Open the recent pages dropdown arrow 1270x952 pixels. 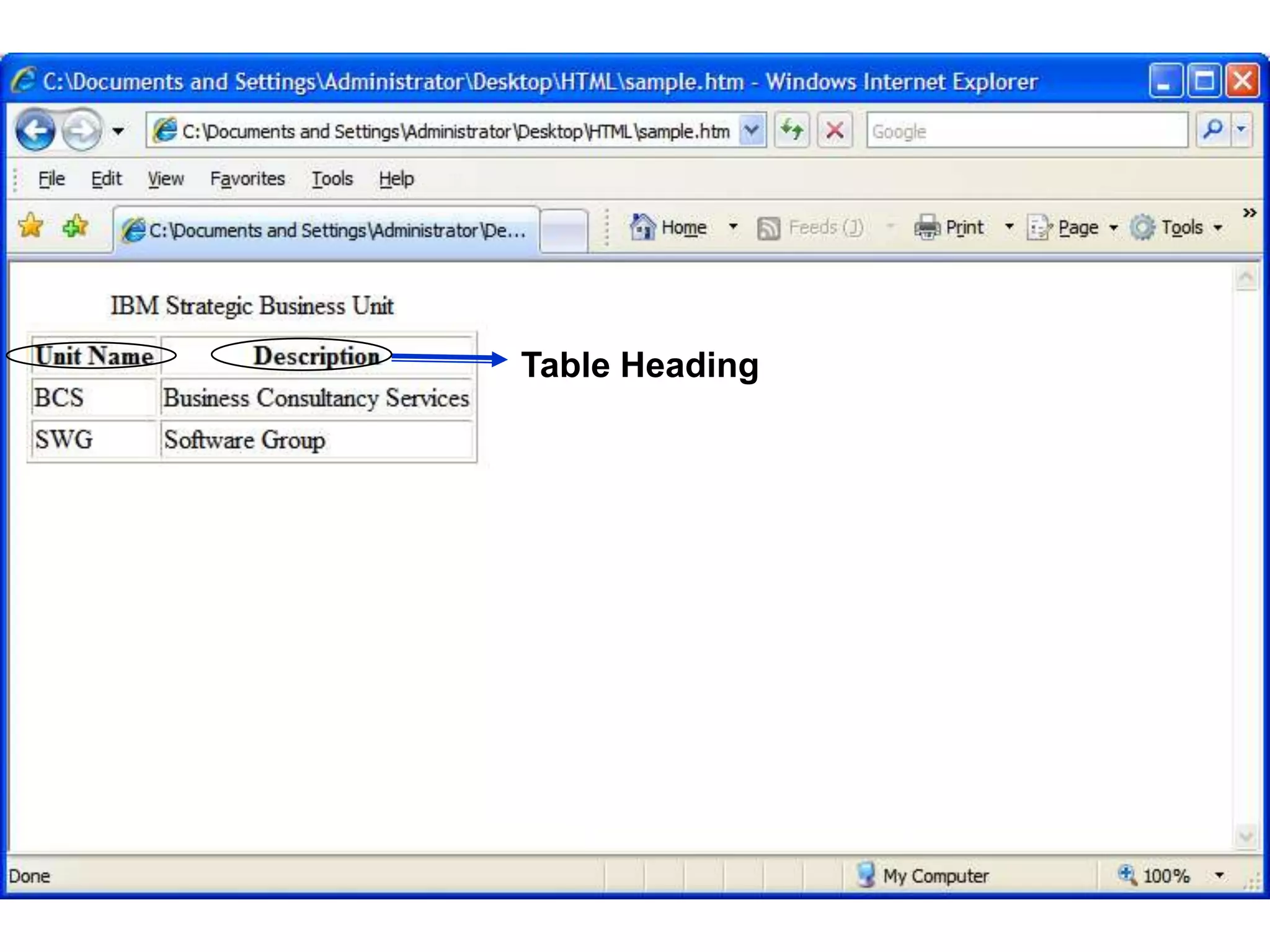[118, 131]
